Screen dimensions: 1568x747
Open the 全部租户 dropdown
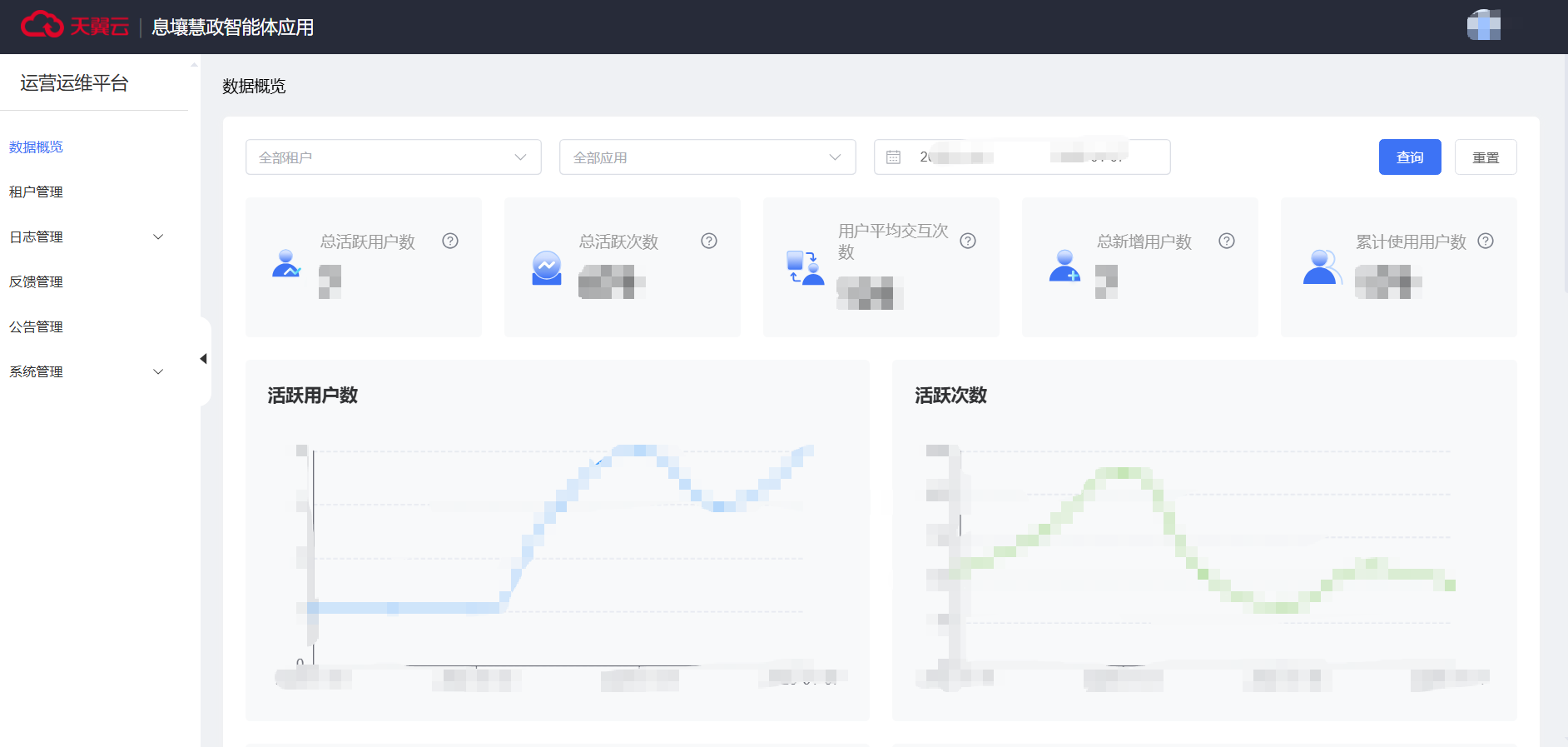point(393,157)
